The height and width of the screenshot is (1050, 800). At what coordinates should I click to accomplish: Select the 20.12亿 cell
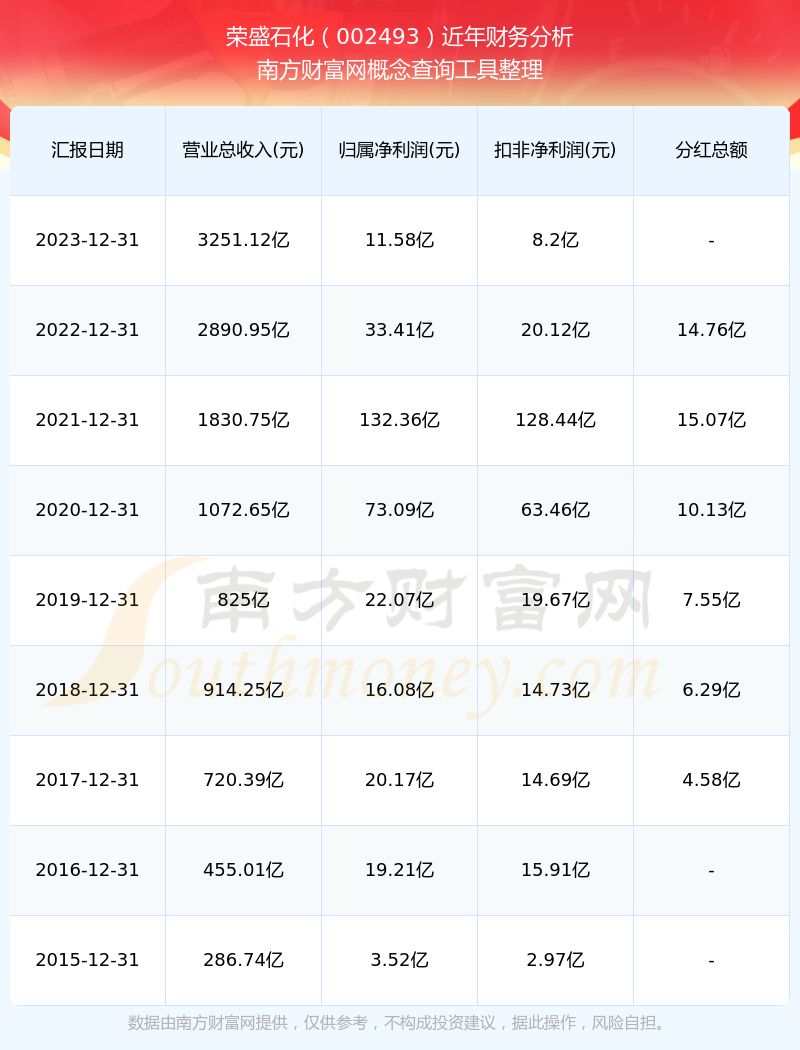(x=556, y=330)
